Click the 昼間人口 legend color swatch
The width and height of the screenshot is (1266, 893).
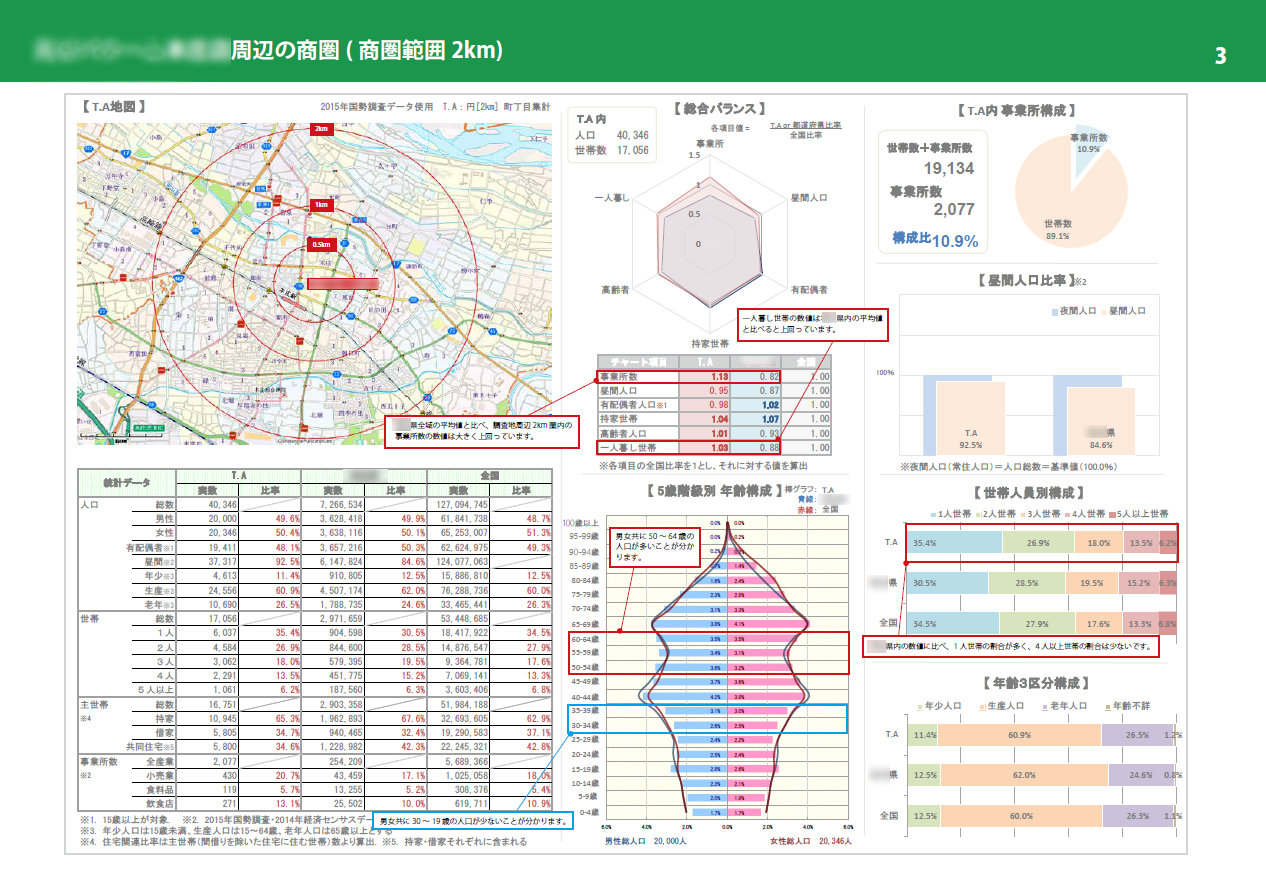1102,311
